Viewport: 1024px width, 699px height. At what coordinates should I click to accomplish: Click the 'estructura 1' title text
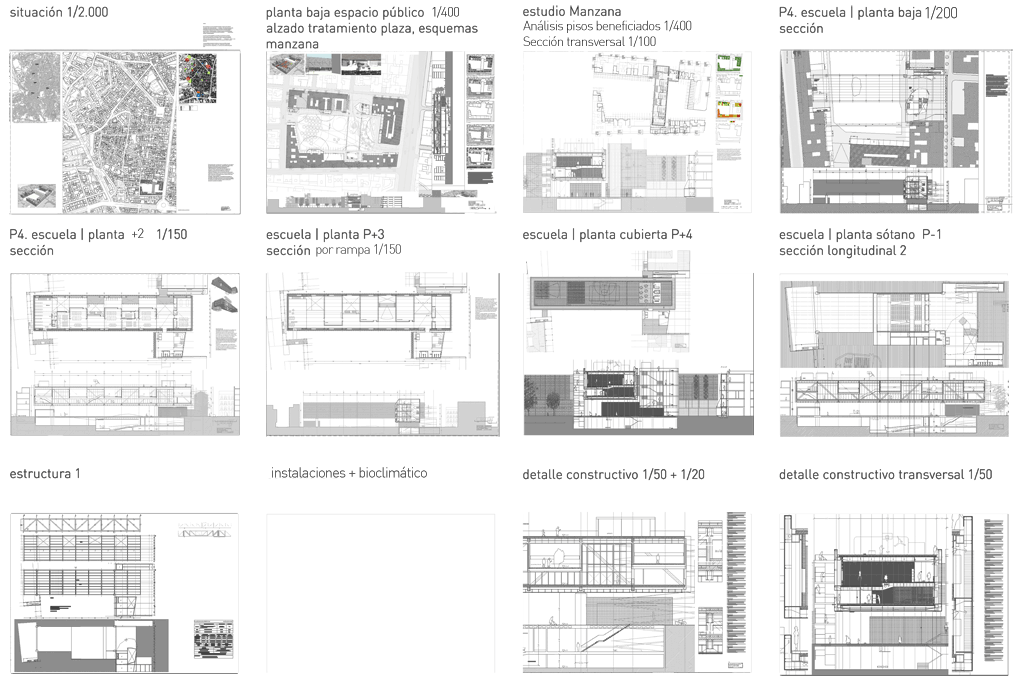tap(45, 474)
